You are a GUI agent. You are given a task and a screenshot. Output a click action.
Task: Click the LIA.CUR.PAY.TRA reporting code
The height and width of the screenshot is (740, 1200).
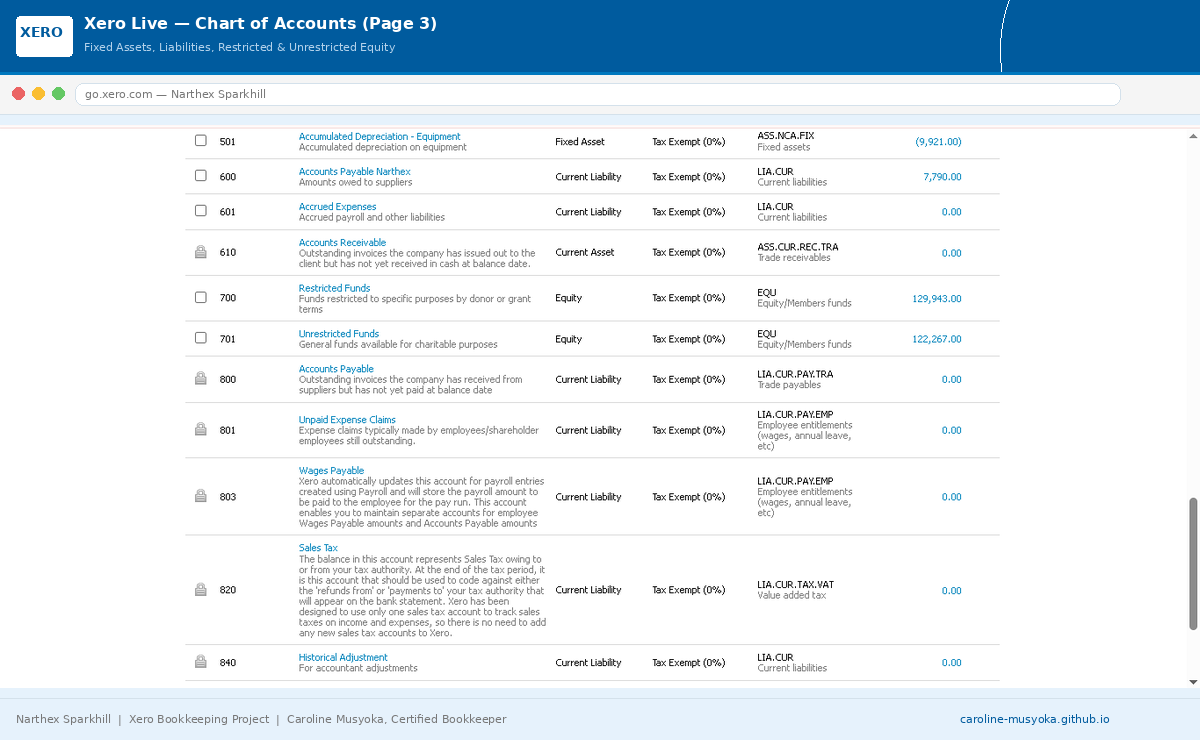(795, 374)
